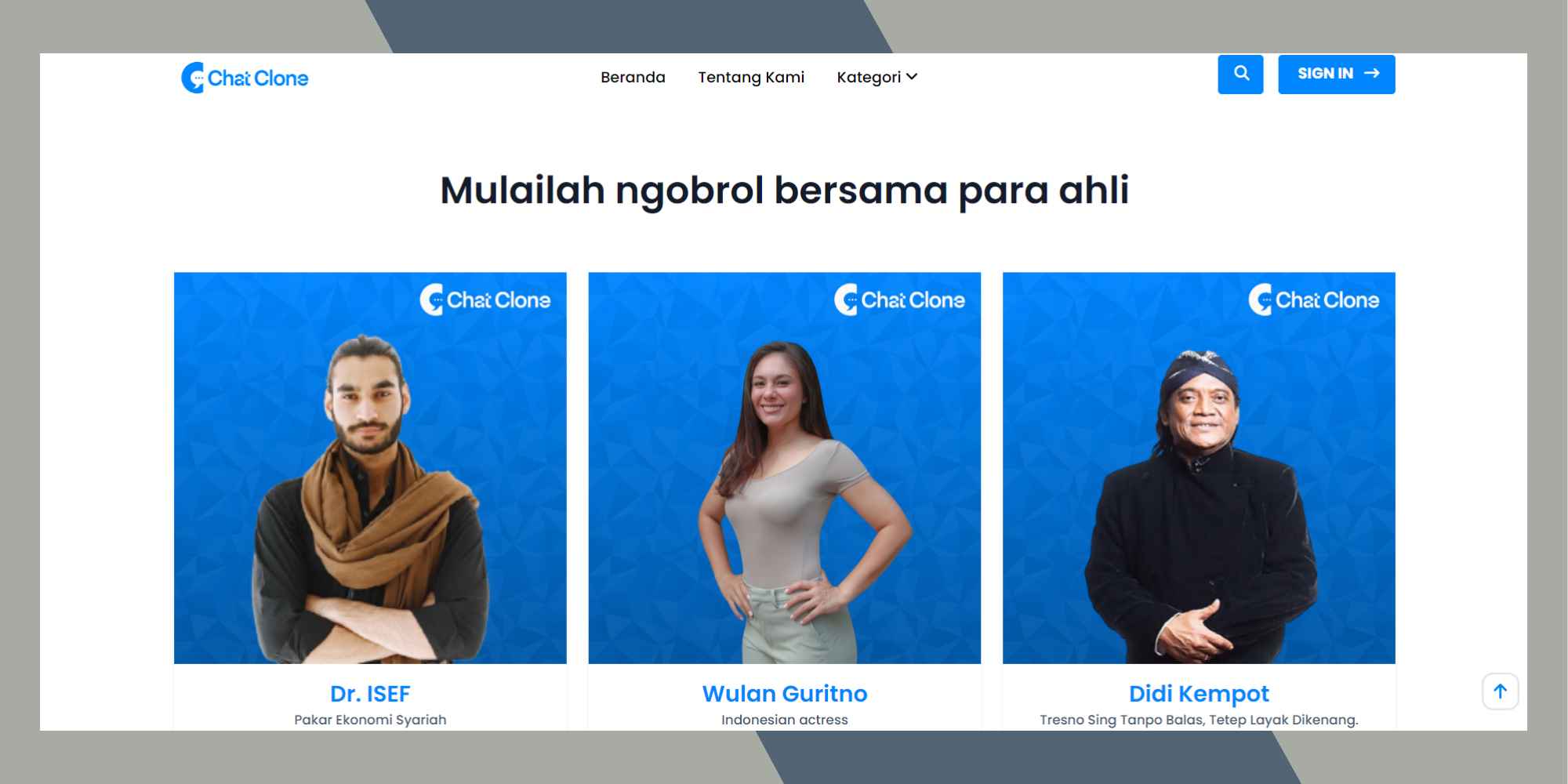The height and width of the screenshot is (784, 1568).
Task: Open the Tentang Kami page
Action: coord(751,77)
